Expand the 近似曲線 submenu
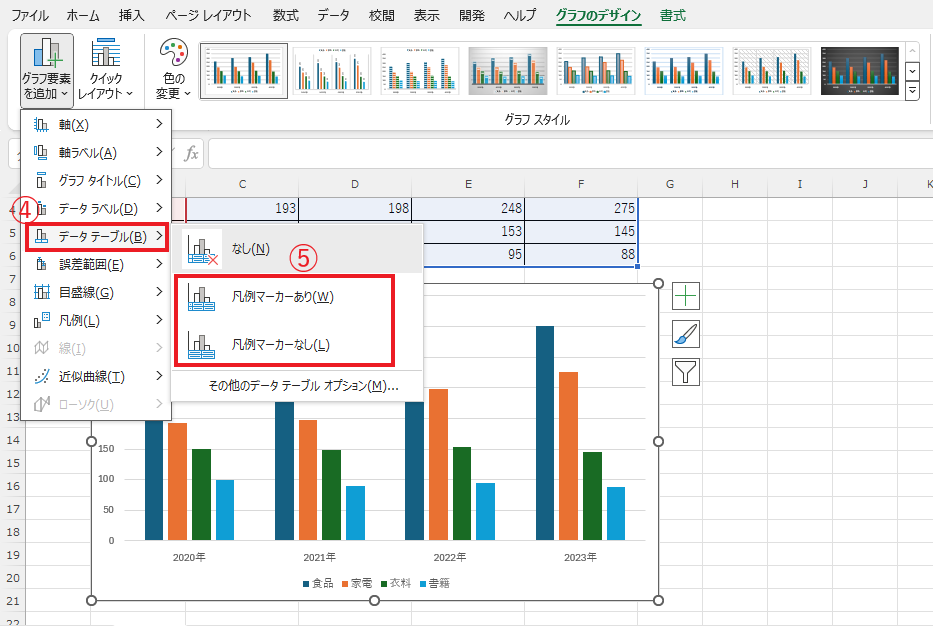 tap(97, 376)
